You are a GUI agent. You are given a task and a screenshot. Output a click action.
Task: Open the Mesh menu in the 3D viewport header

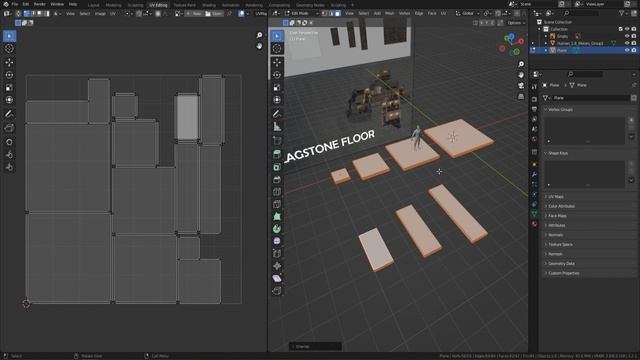[390, 13]
